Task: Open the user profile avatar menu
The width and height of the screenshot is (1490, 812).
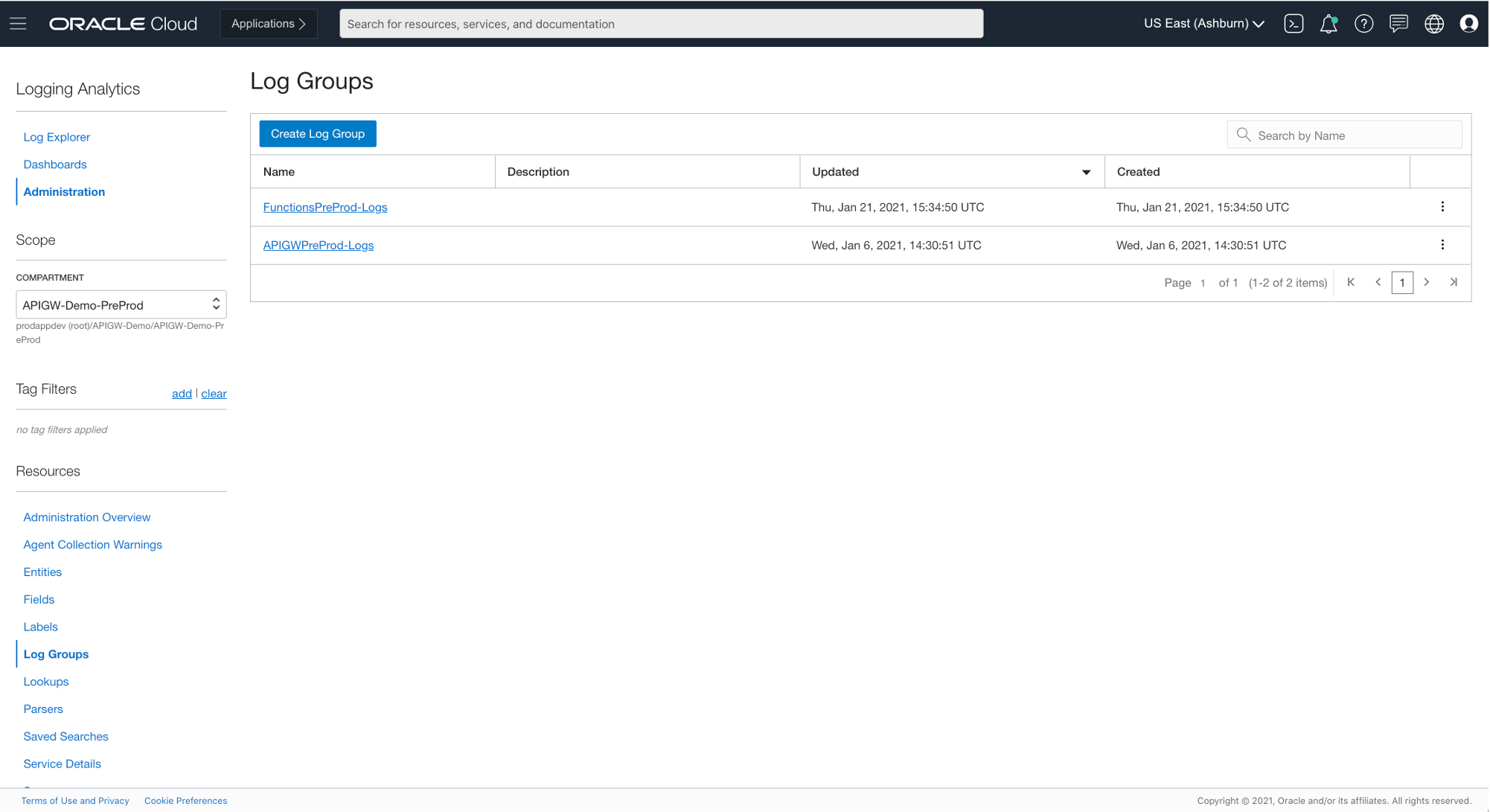Action: click(1468, 23)
